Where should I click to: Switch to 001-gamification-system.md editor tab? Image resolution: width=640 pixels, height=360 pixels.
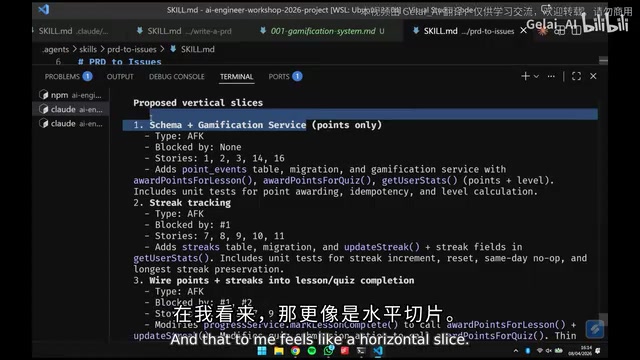click(324, 31)
